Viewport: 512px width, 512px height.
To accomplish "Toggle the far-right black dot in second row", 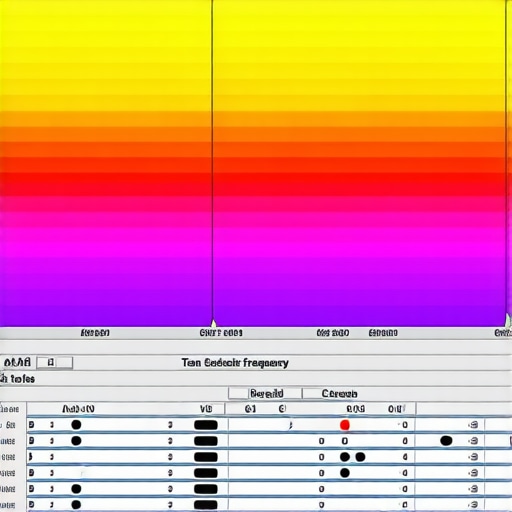I will click(446, 441).
